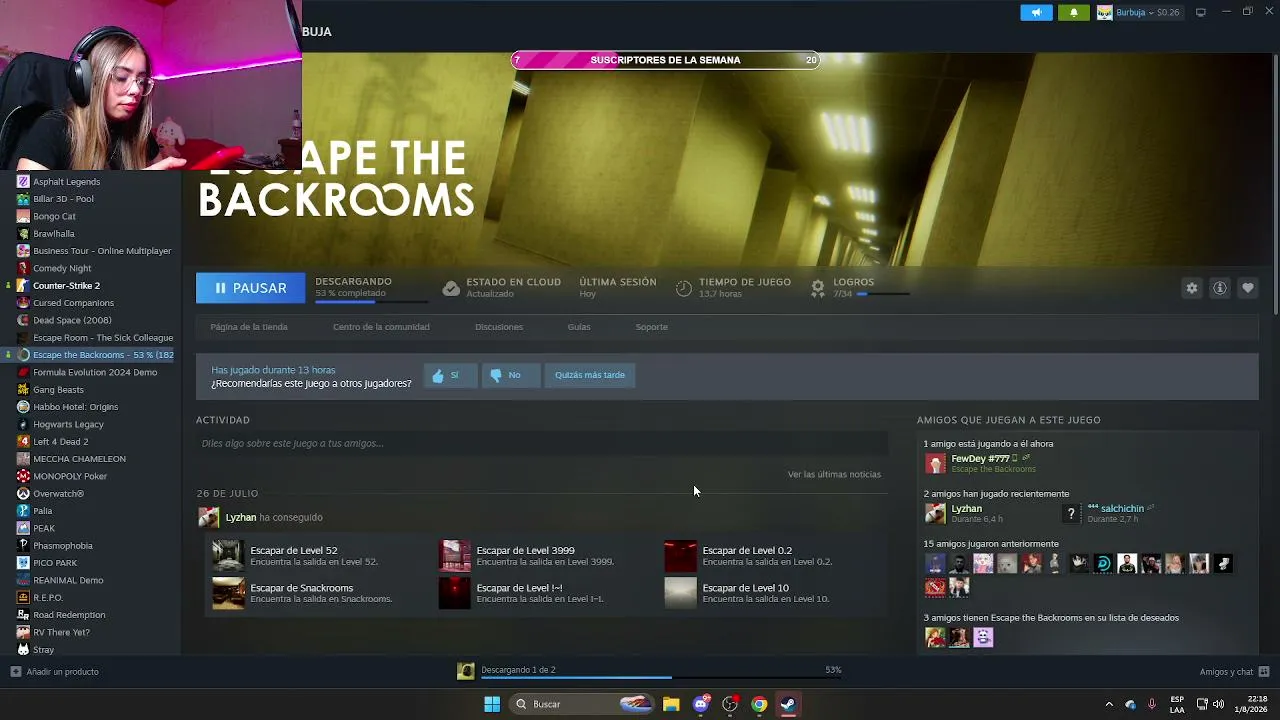Screen dimensions: 1280x720
Task: Click the PICO PARK game icon
Action: coord(23,563)
